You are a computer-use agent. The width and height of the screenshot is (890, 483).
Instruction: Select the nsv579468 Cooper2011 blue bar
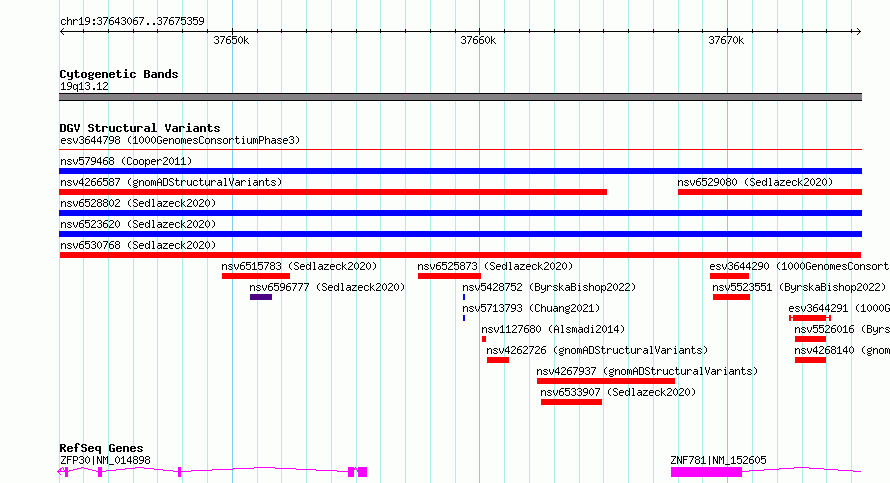(x=460, y=171)
